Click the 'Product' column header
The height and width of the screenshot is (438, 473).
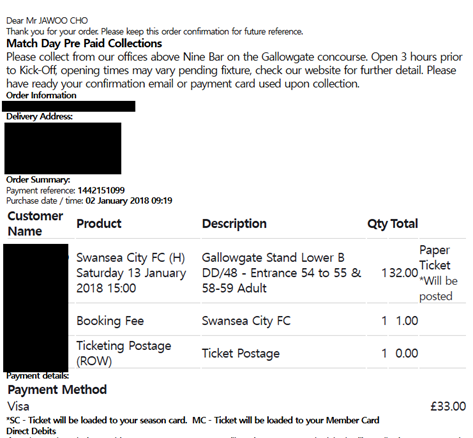(x=99, y=224)
